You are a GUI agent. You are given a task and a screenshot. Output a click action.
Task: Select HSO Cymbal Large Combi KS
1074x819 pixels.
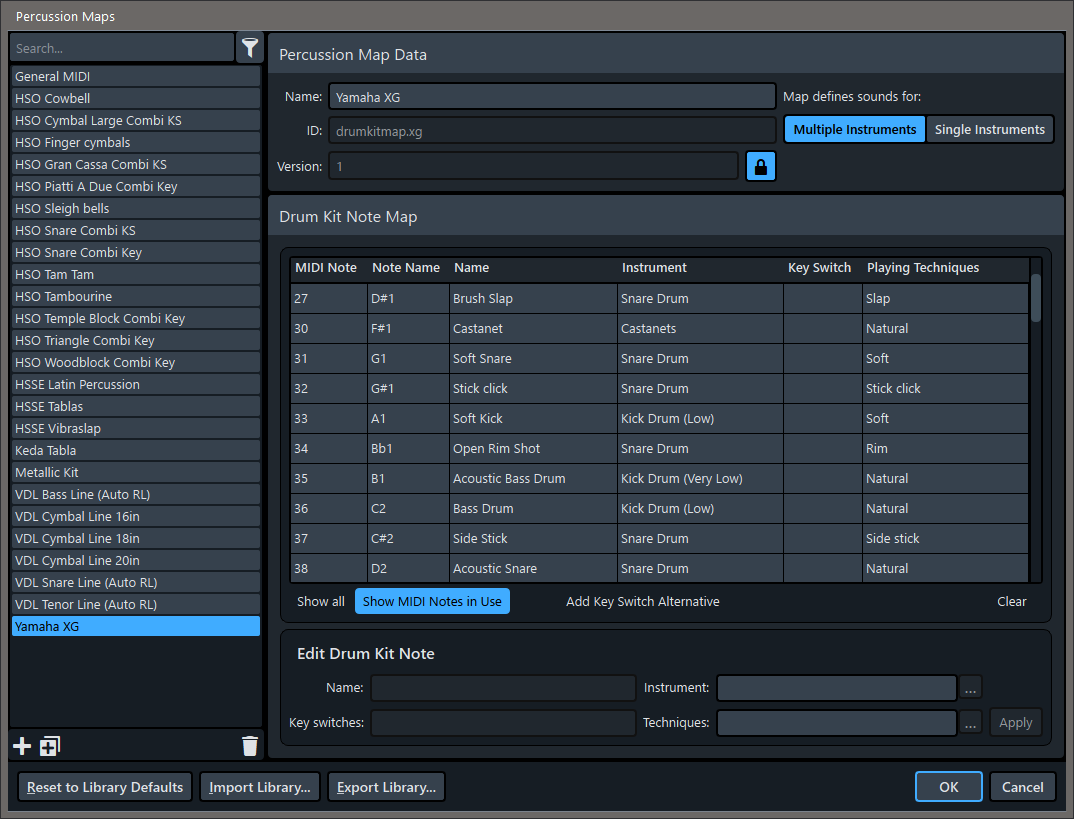pos(136,121)
